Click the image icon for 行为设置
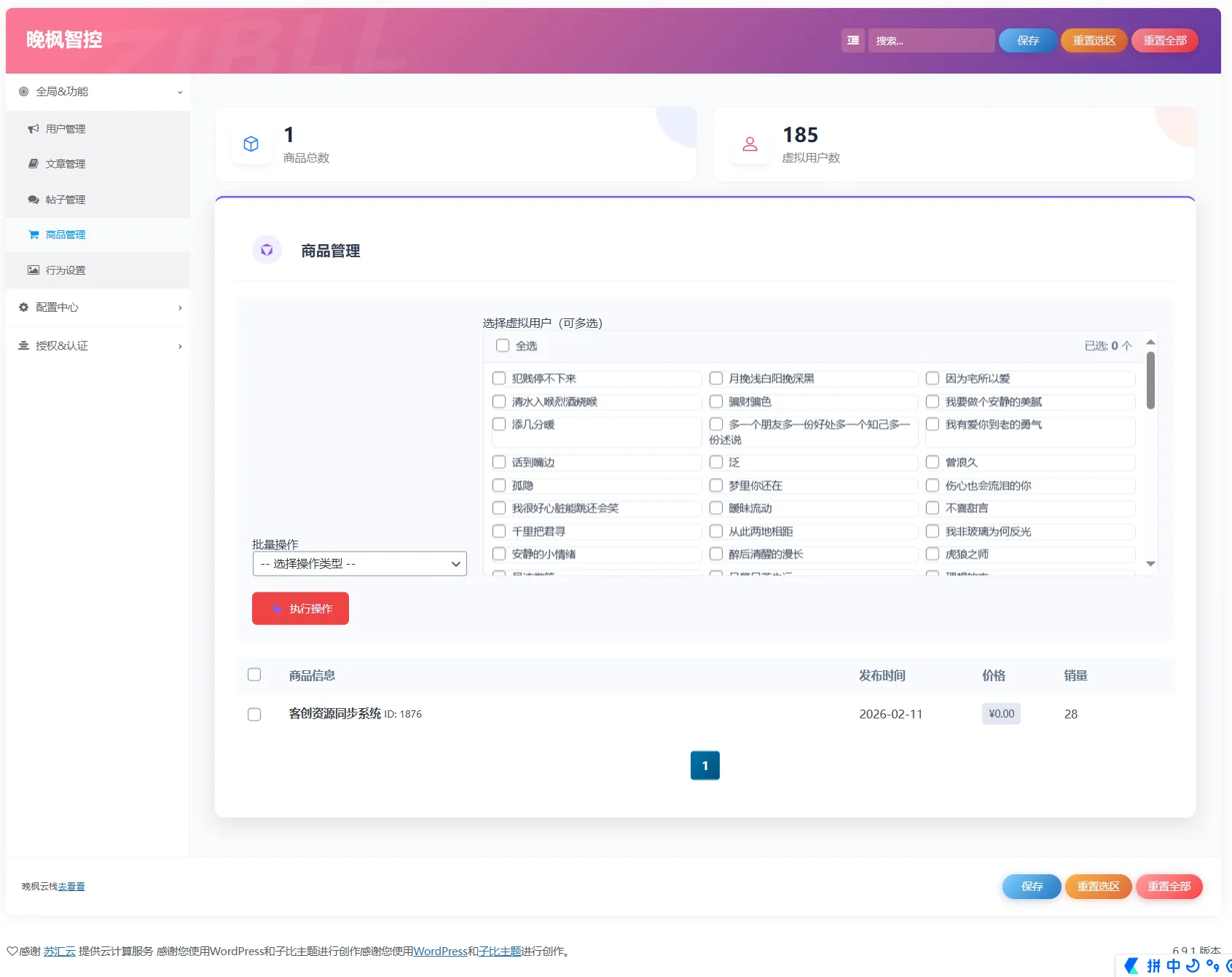The image size is (1232, 977). [x=34, y=270]
